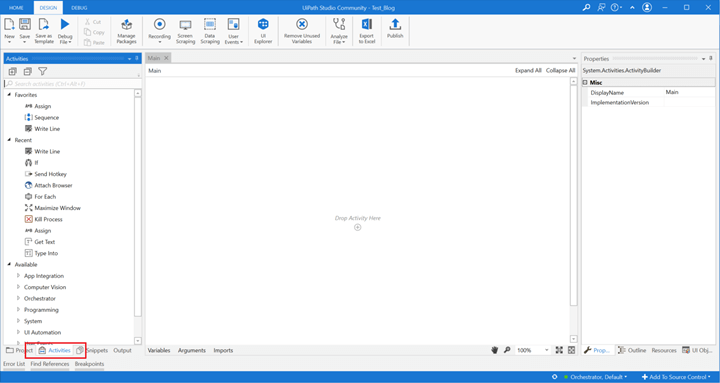Click the Save icon
The height and width of the screenshot is (383, 720).
(25, 24)
